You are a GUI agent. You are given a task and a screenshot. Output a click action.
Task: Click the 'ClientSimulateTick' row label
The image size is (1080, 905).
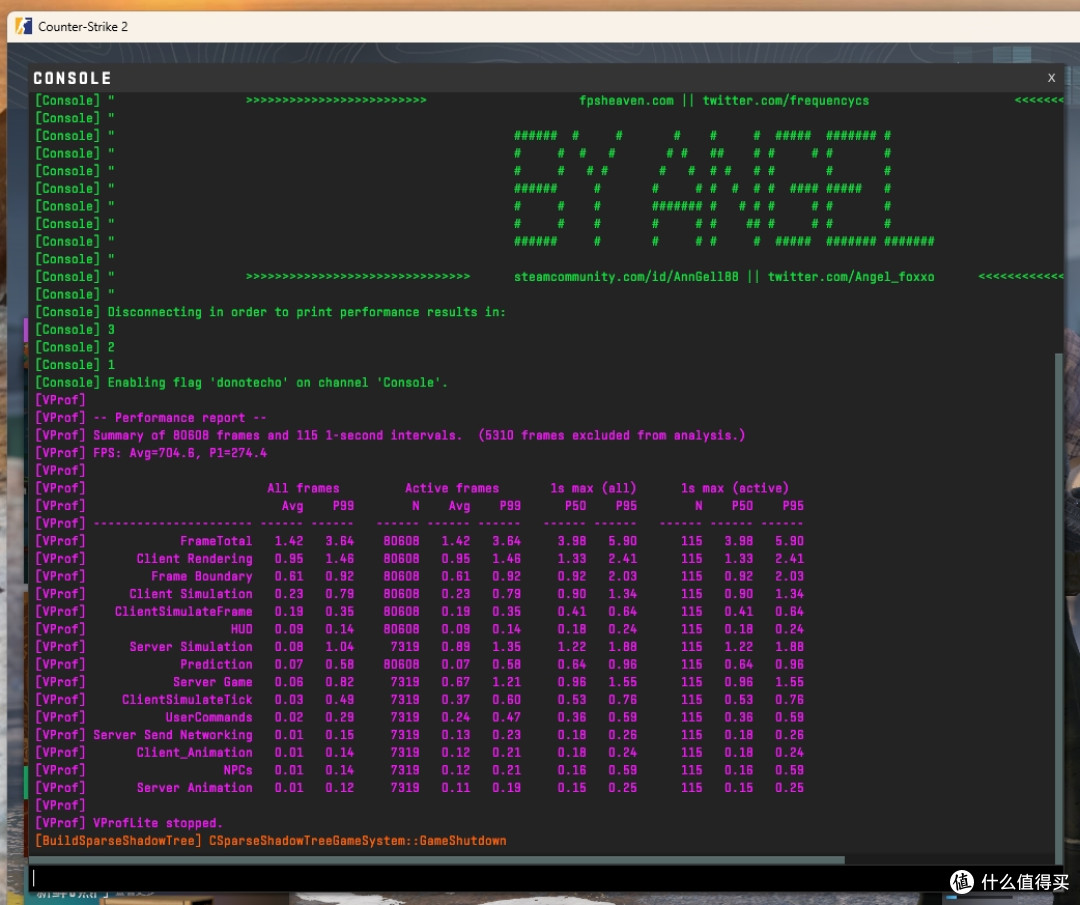click(x=187, y=700)
